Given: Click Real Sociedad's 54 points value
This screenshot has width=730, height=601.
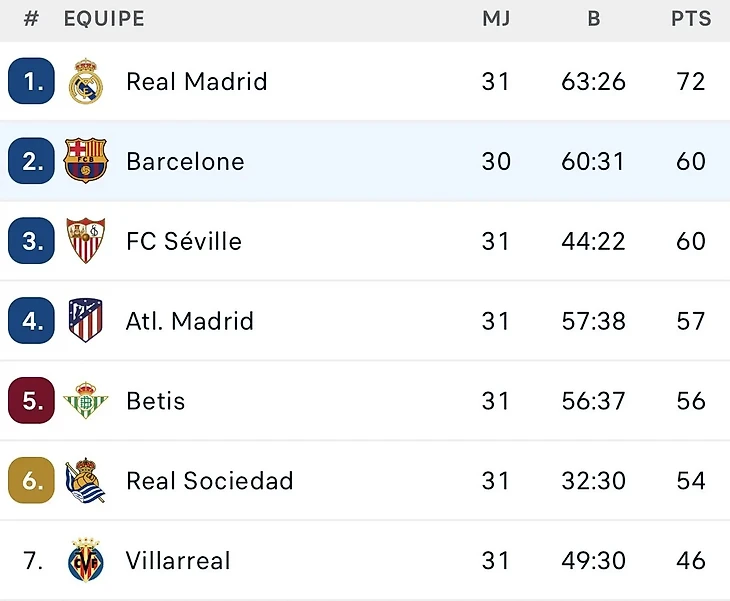Looking at the screenshot, I should point(691,481).
